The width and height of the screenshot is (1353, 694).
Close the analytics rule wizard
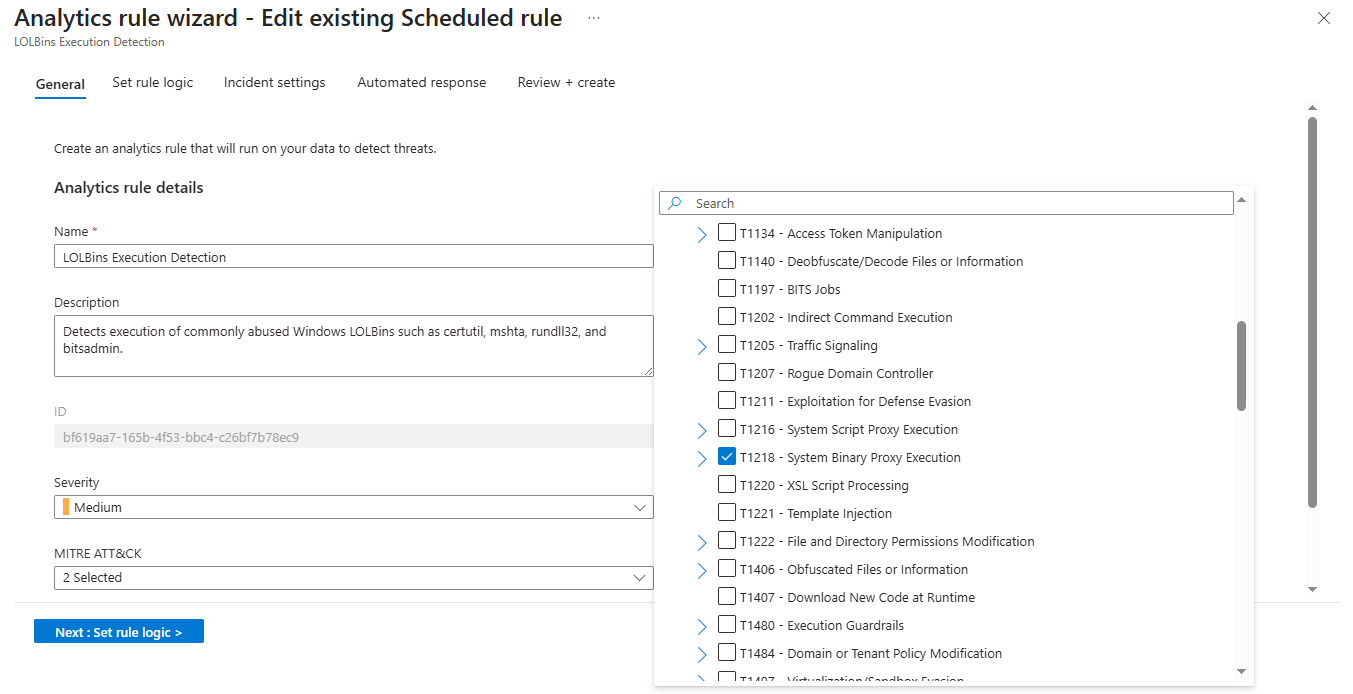(1324, 18)
